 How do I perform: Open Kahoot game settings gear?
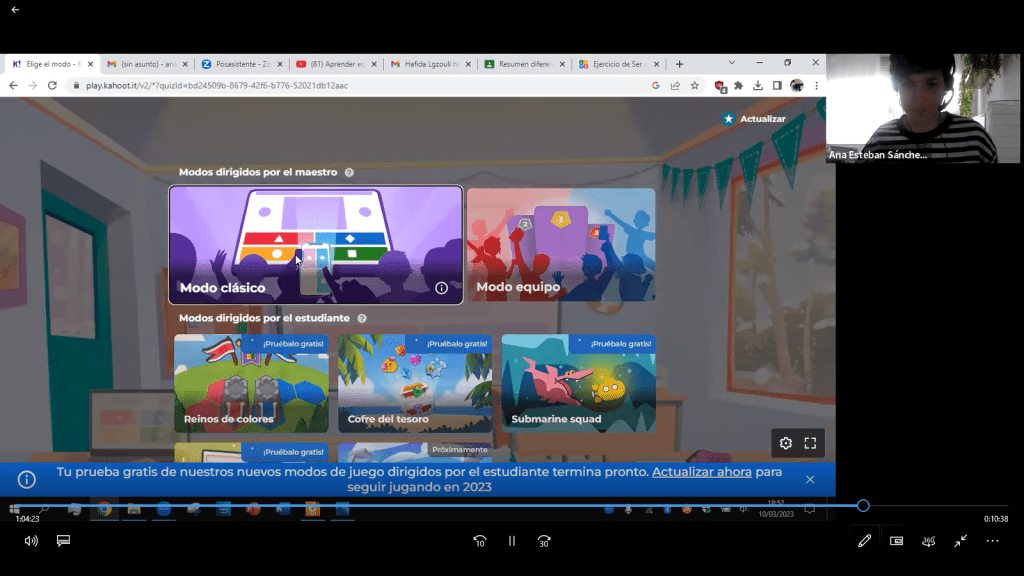point(786,443)
